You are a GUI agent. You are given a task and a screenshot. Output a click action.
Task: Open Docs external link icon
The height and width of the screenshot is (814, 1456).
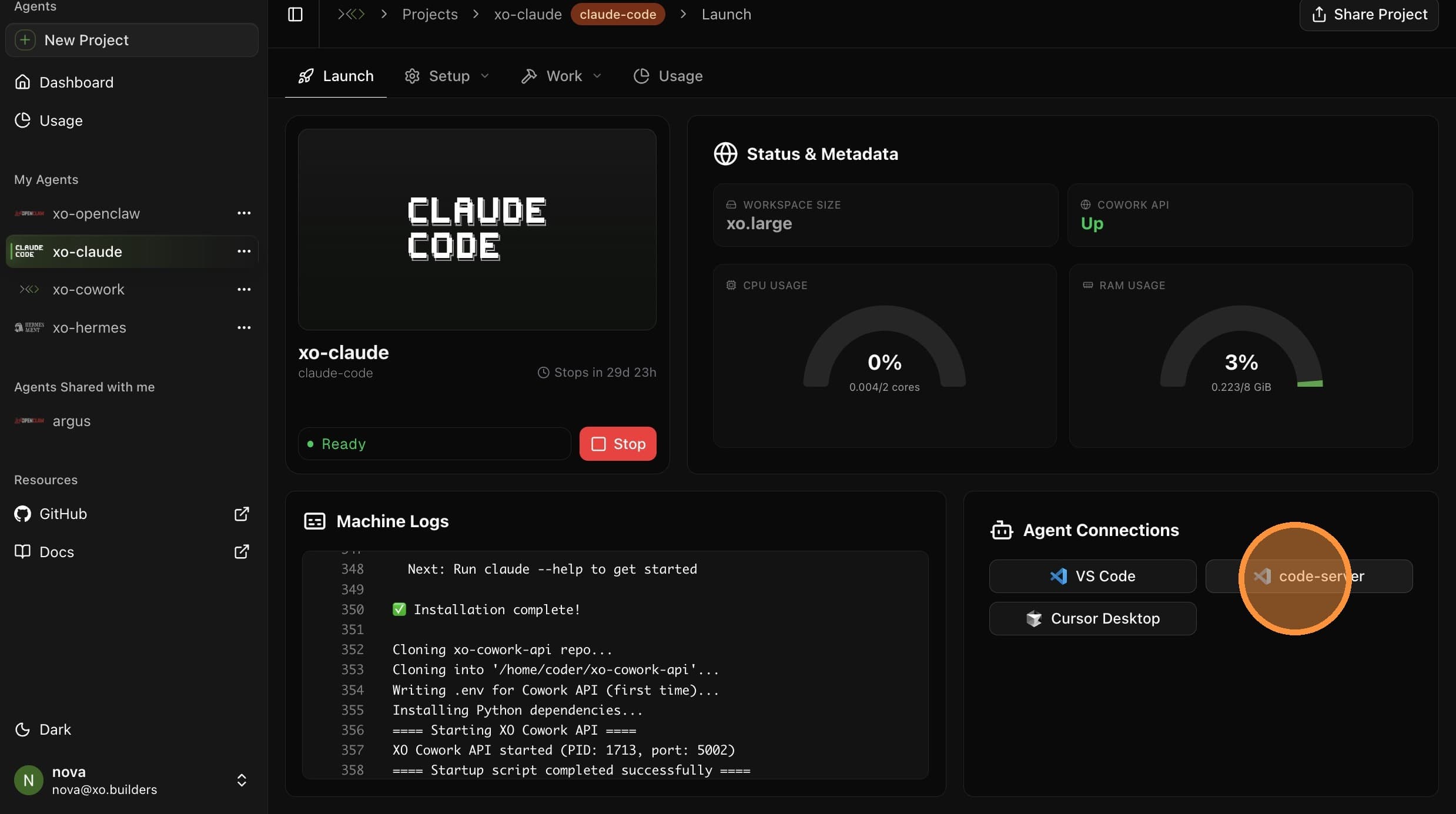242,552
